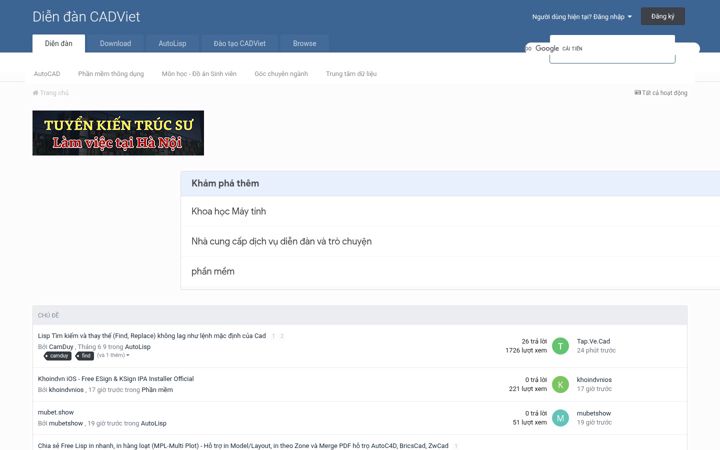Go to the 24 phút trước last post
Viewport: 720px width, 450px height.
tap(596, 350)
